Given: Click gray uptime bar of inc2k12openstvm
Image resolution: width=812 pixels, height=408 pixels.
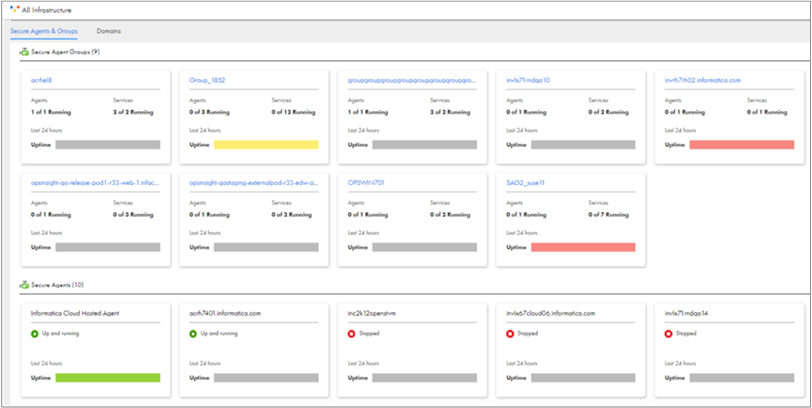Looking at the screenshot, I should tap(425, 378).
